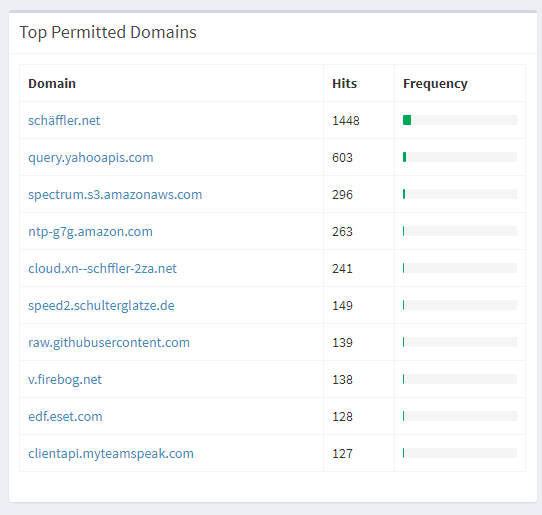Open clientapi.myteamspeak.com link
Screen dimensions: 542x515
[x=111, y=454]
